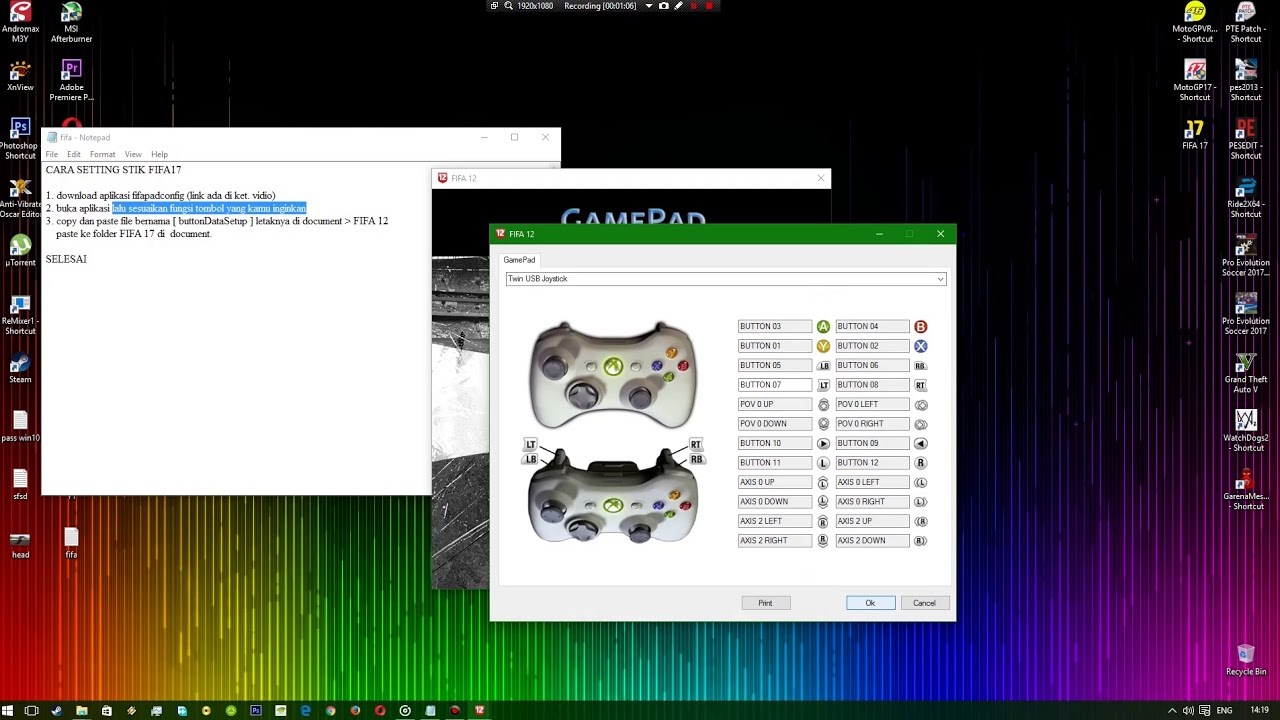Click the Start arrow icon beside BUTTON 10

(823, 443)
